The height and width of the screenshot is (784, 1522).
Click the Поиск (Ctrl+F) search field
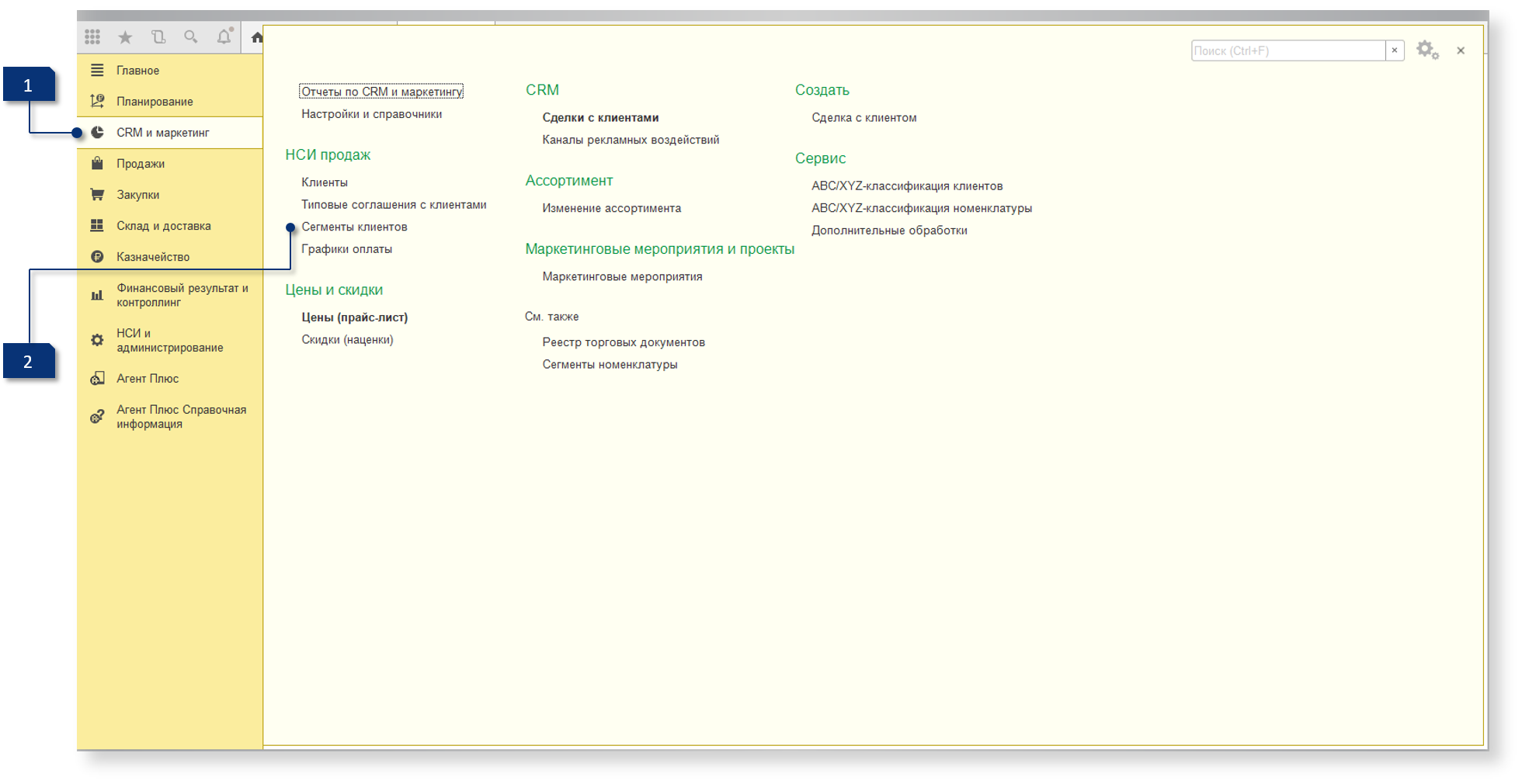(1288, 50)
